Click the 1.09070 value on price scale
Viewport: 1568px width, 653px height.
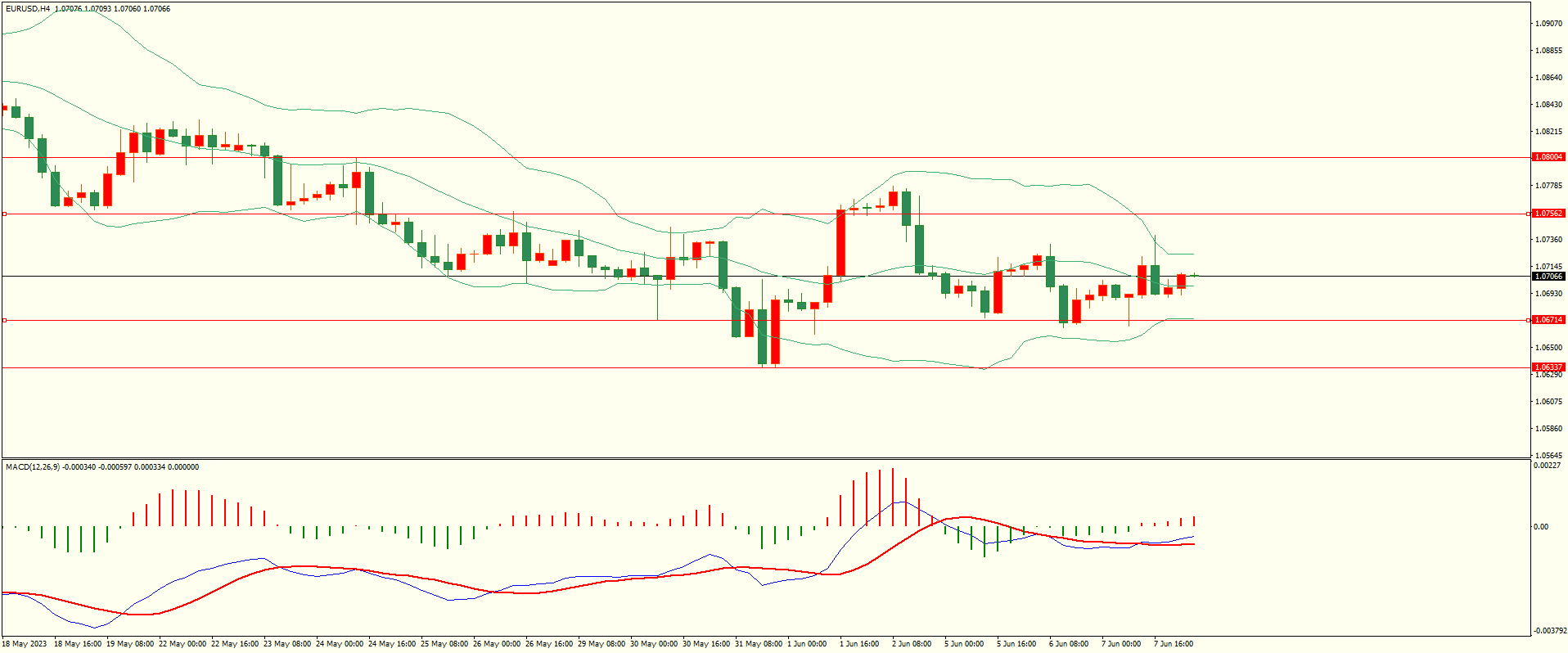1548,24
